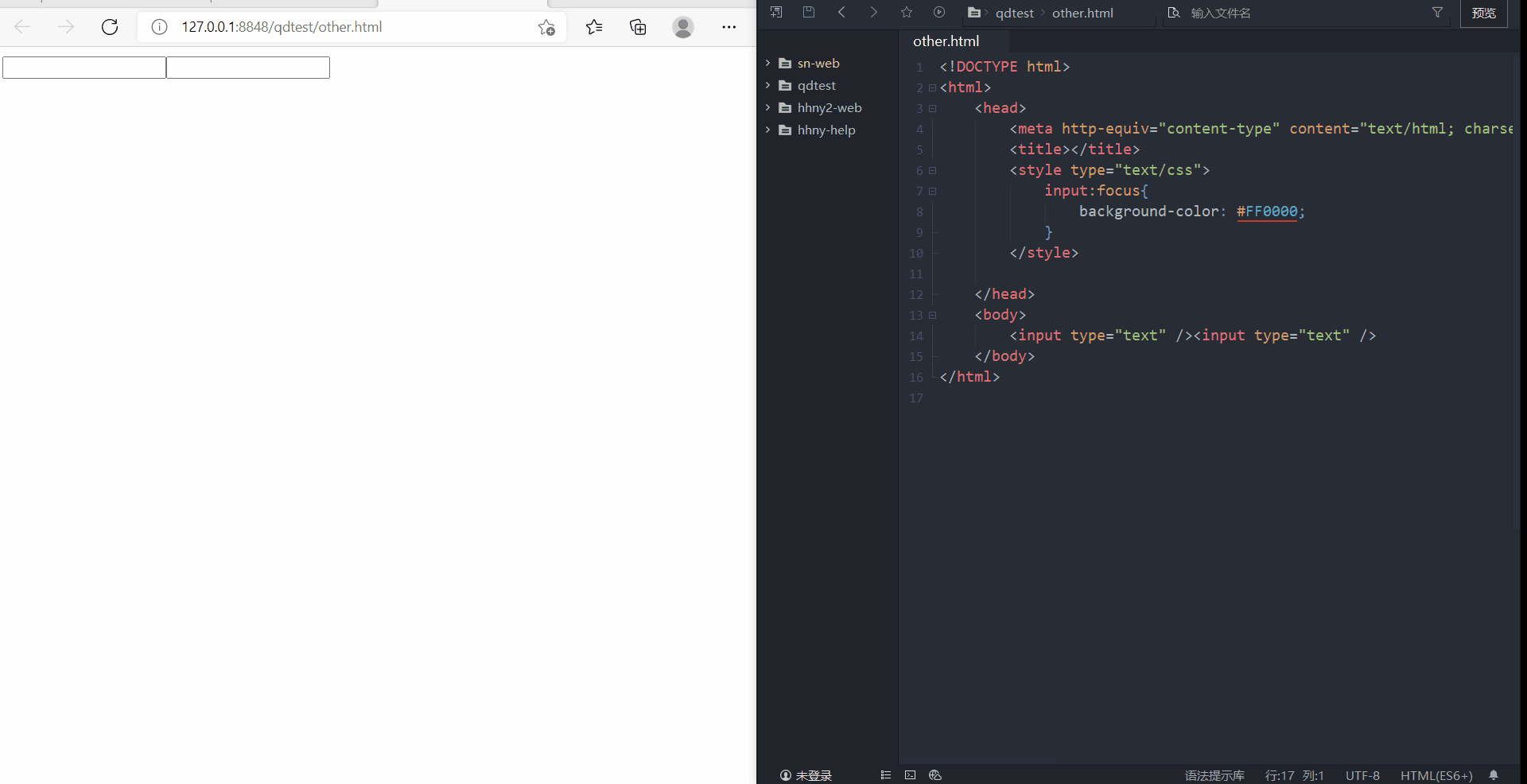Collapse the head tag fold on line 3
The width and height of the screenshot is (1527, 784).
click(x=933, y=108)
